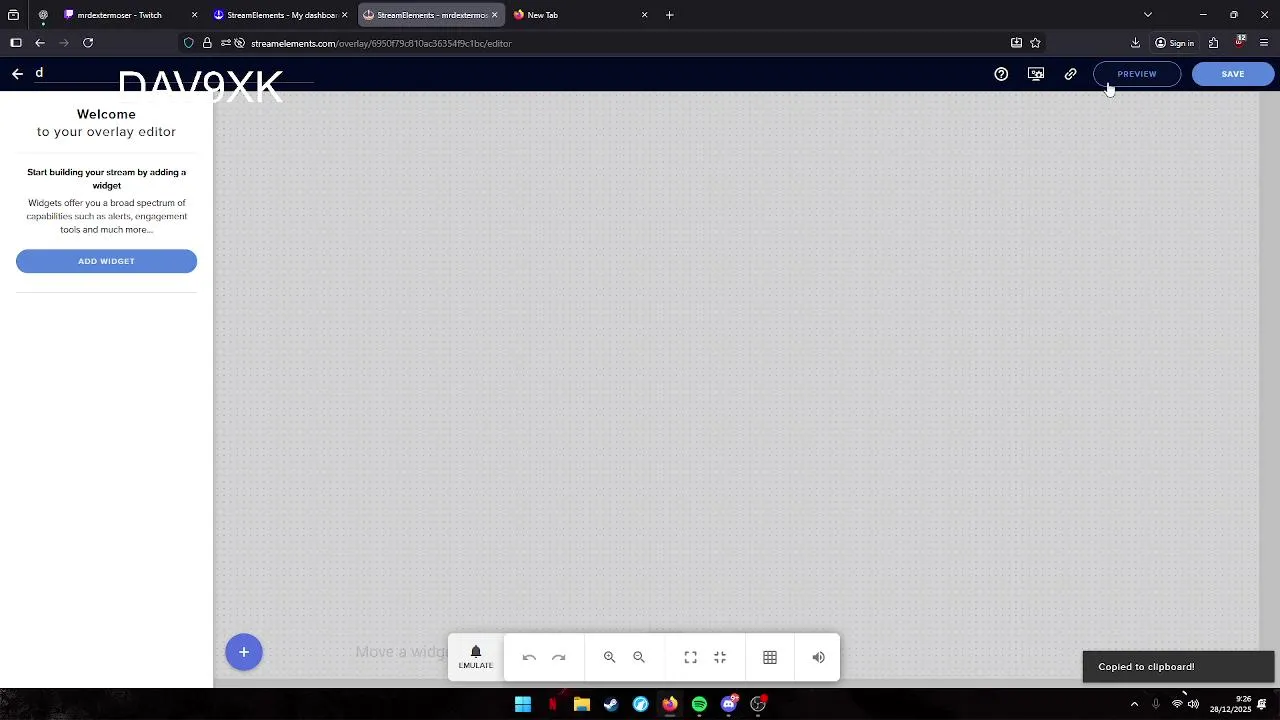Open Spotify from the taskbar
Image resolution: width=1280 pixels, height=720 pixels.
699,704
